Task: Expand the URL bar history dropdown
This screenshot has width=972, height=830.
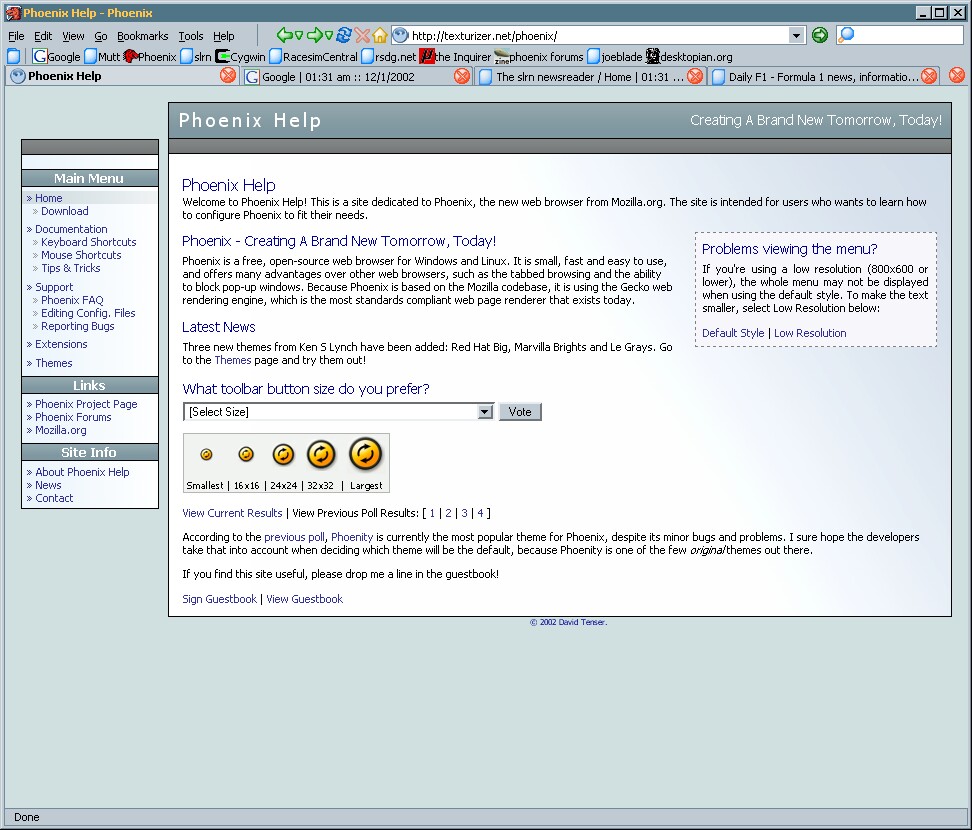Action: tap(797, 35)
